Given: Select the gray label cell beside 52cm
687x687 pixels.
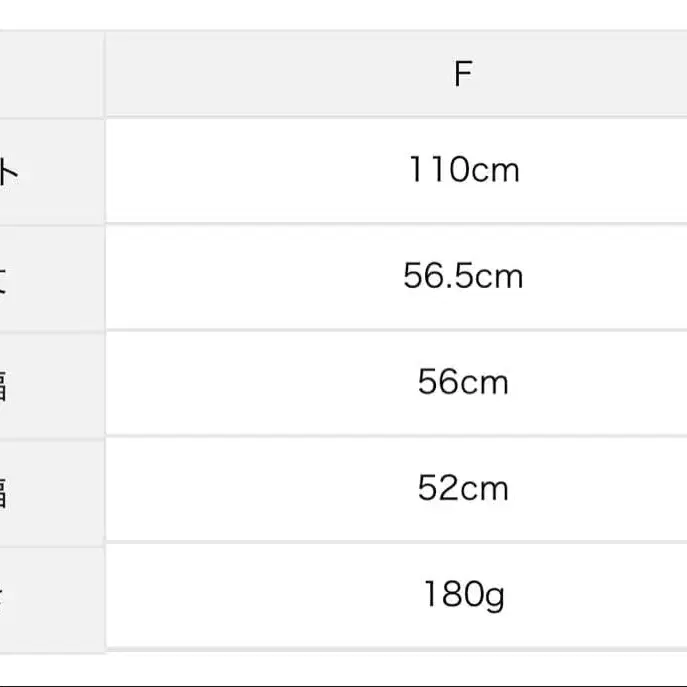Looking at the screenshot, I should pyautogui.click(x=50, y=489).
